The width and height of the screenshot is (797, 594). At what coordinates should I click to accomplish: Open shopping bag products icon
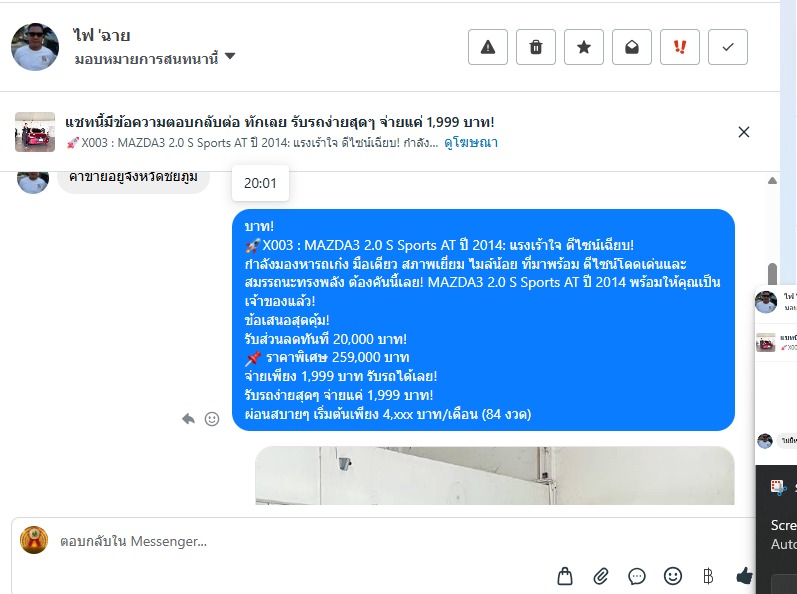565,576
